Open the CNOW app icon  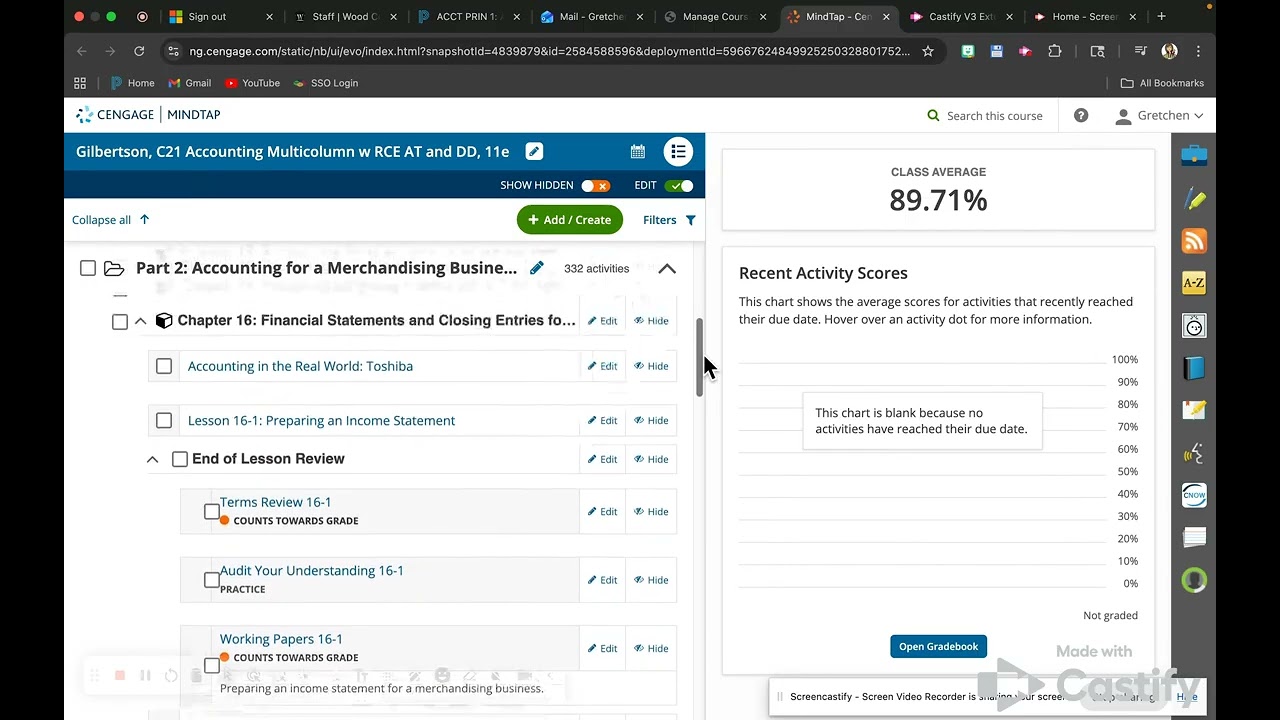click(1194, 495)
